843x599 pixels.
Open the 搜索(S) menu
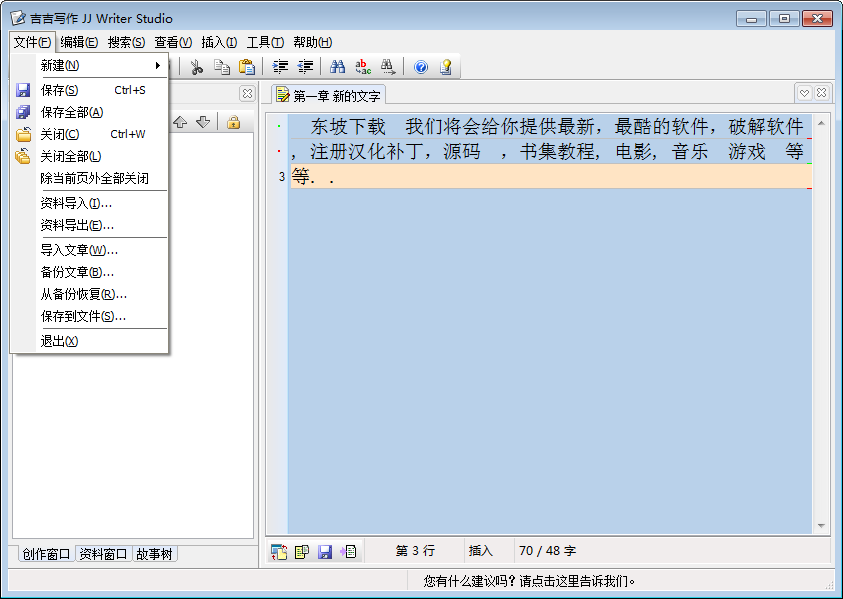tap(126, 42)
